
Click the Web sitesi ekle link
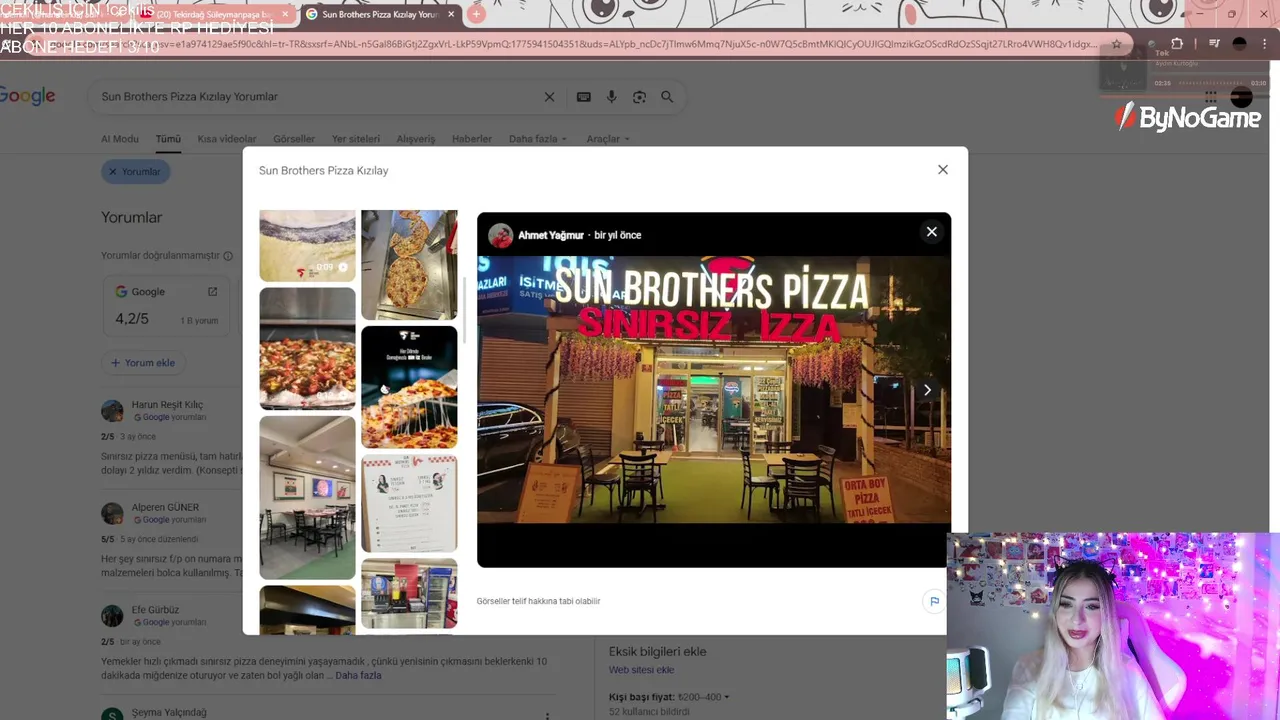[641, 670]
